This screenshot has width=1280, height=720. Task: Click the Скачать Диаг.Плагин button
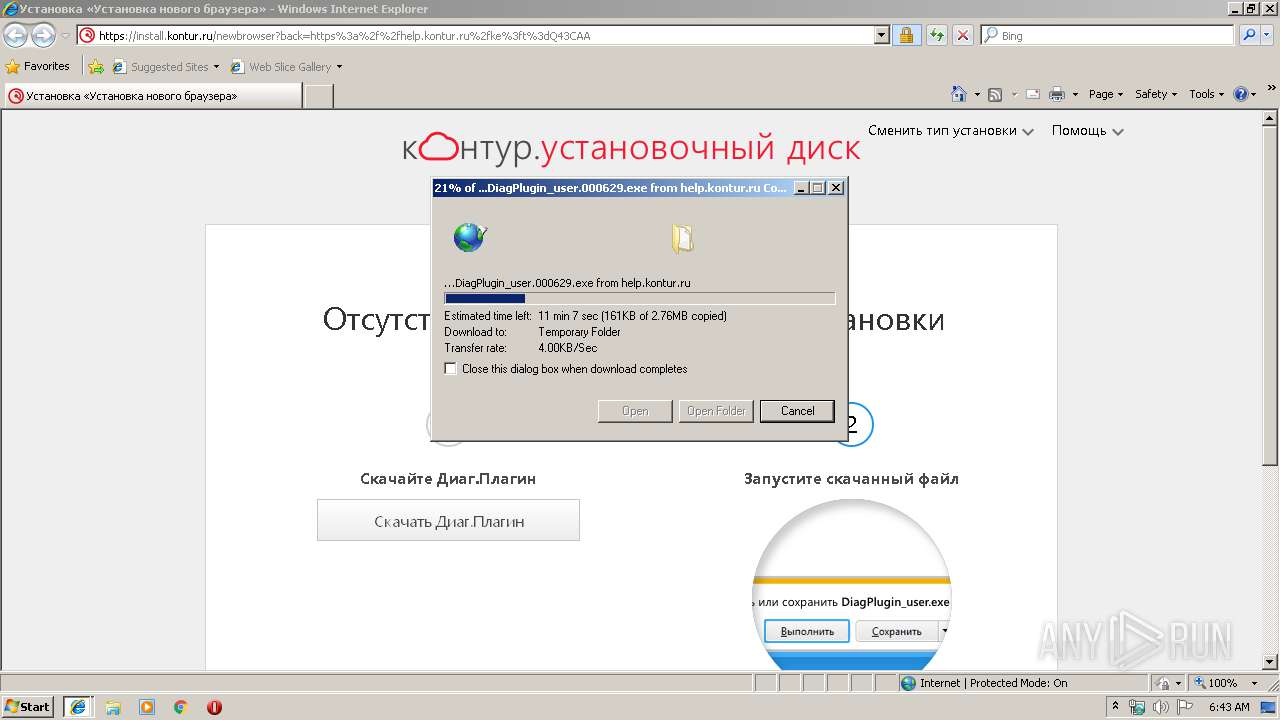pos(448,520)
